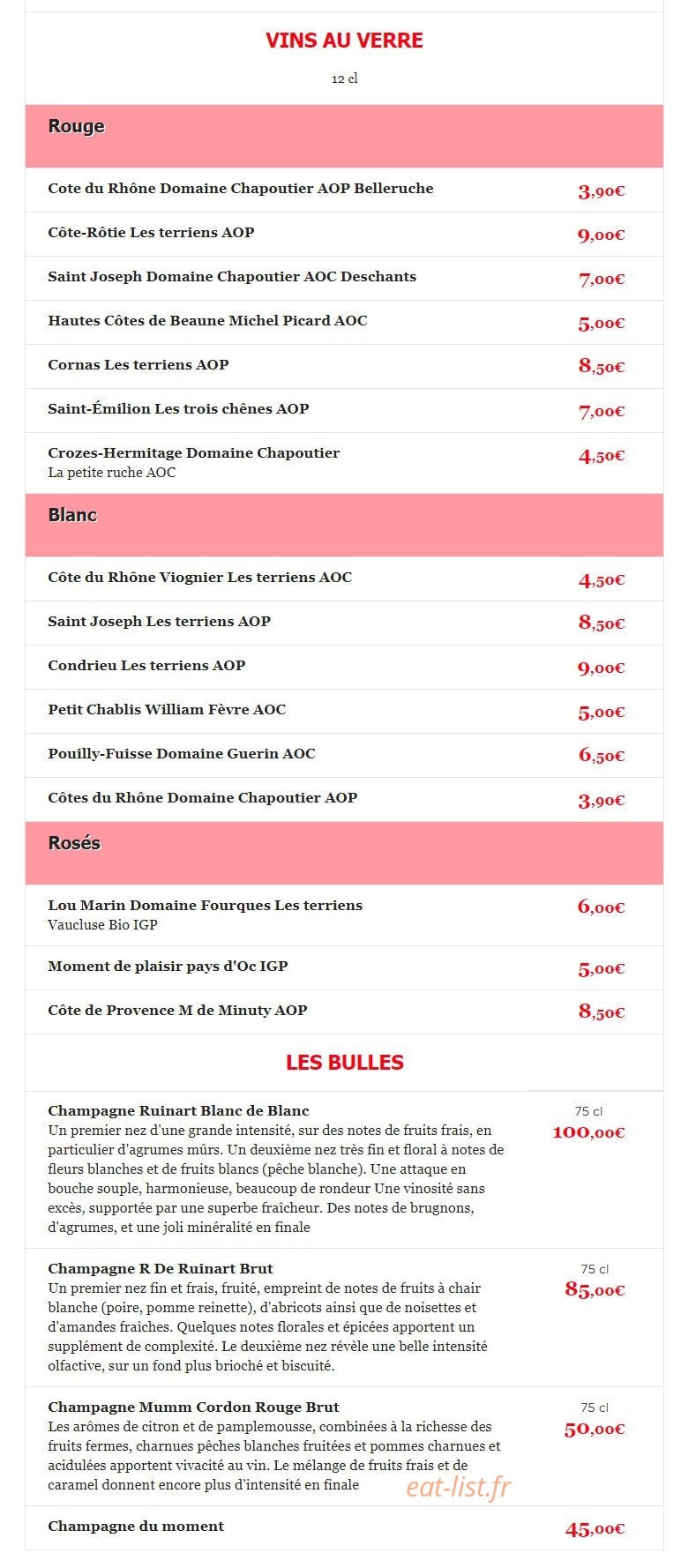
Task: Click Condrieu Les terriens AOP
Action: [146, 666]
